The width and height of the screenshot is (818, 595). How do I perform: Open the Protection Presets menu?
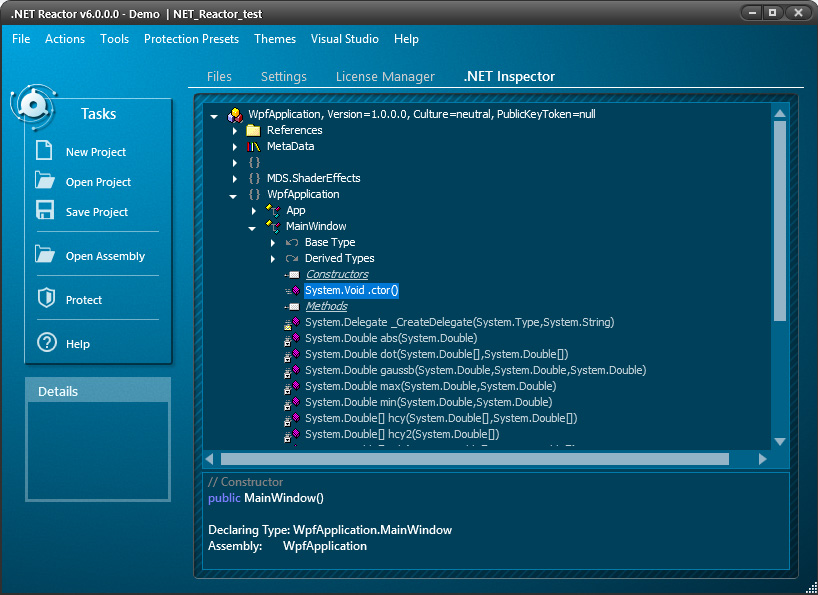[191, 39]
